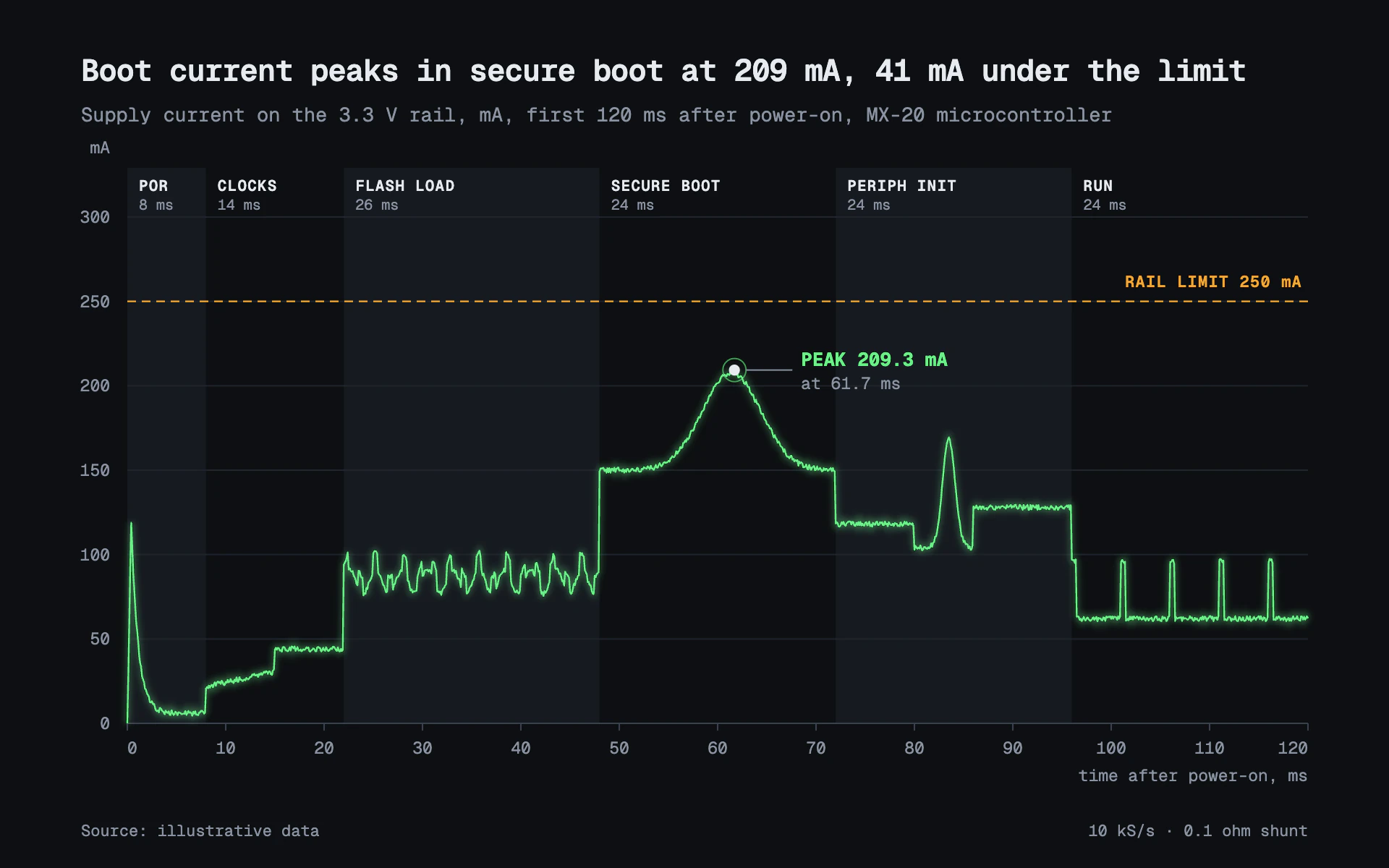The width and height of the screenshot is (1389, 868).
Task: Click the y-axis tick label 200
Action: tap(95, 386)
